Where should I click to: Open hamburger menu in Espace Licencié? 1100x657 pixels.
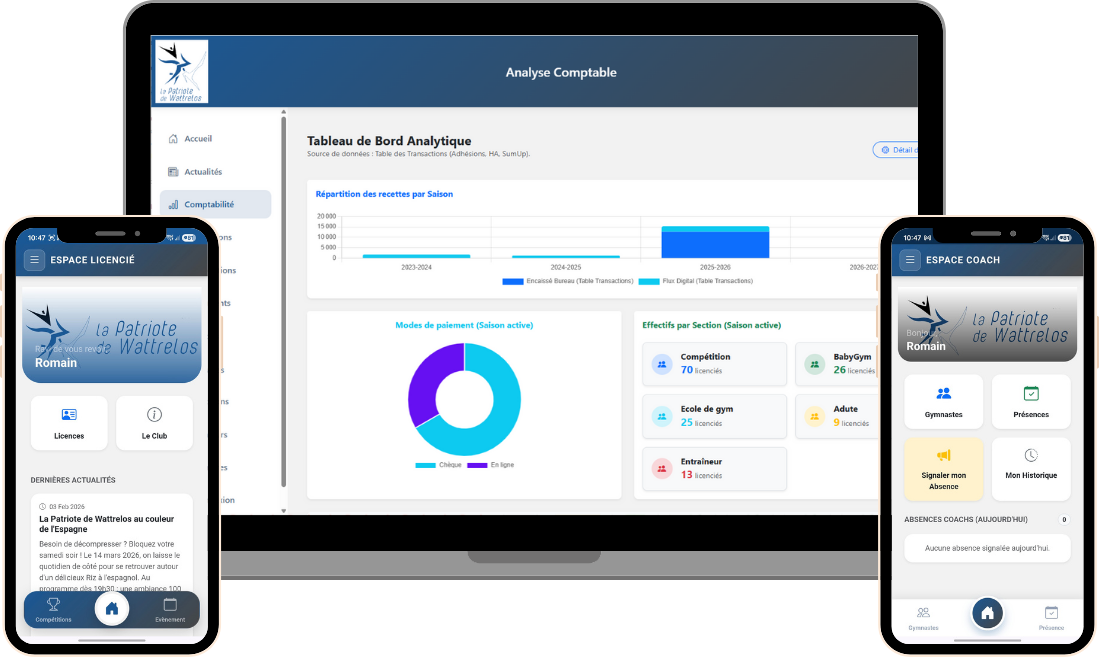coord(35,260)
